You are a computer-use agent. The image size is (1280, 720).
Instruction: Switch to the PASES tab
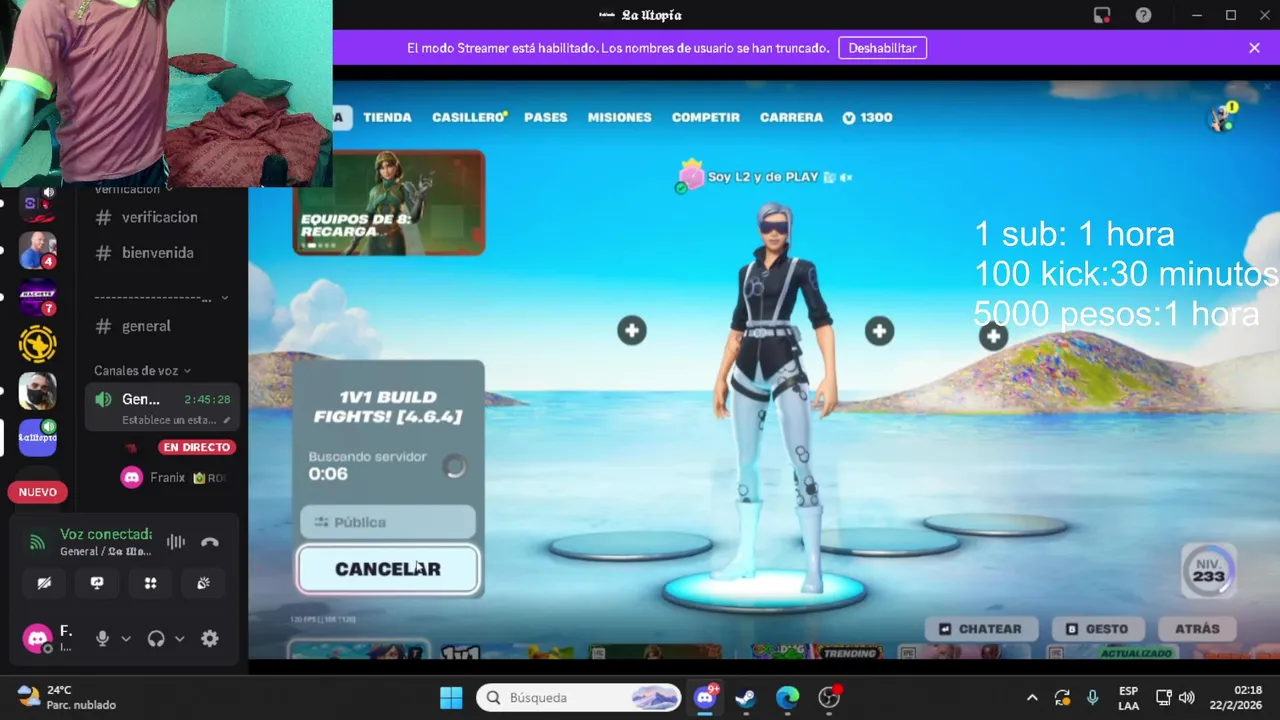[x=545, y=117]
